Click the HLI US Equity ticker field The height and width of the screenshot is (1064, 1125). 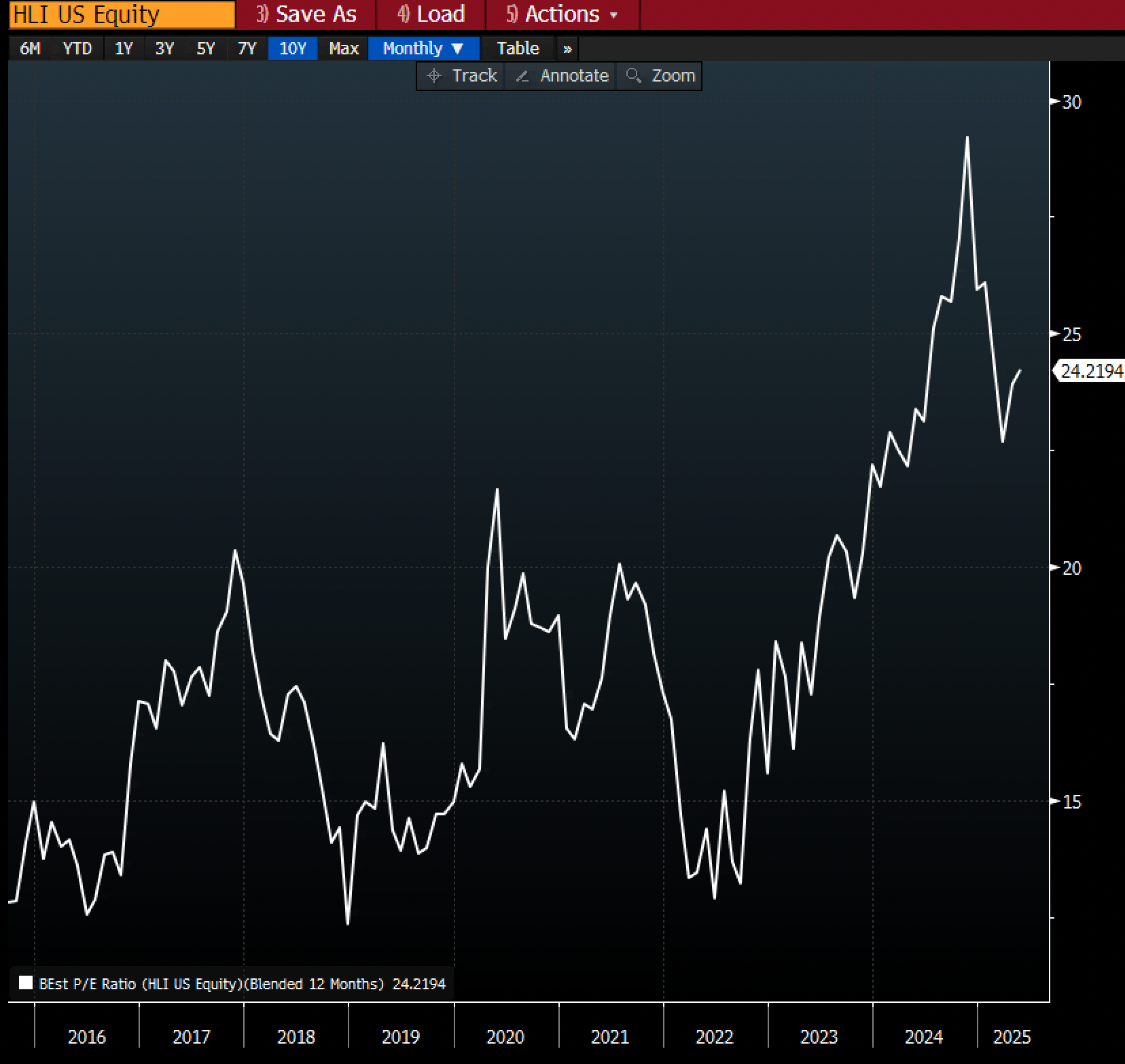point(122,14)
